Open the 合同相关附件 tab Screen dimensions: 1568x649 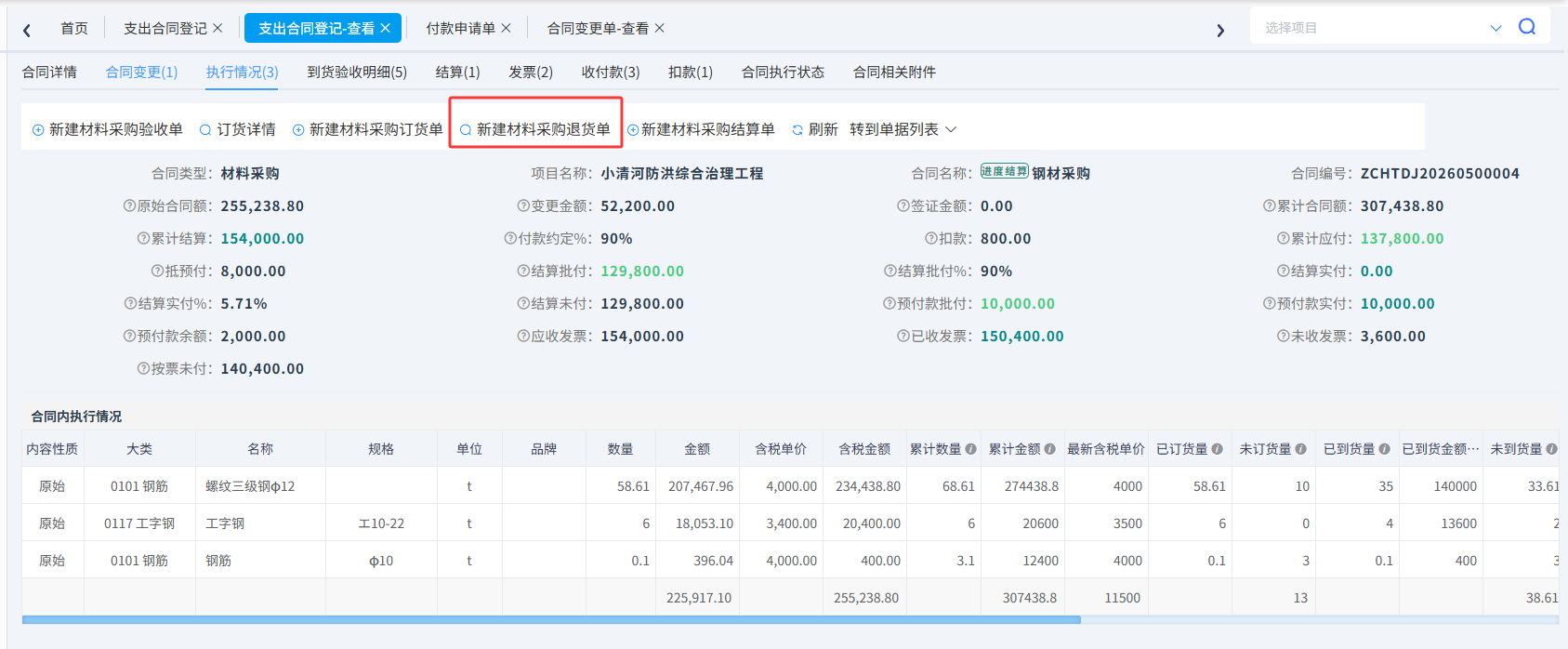894,72
